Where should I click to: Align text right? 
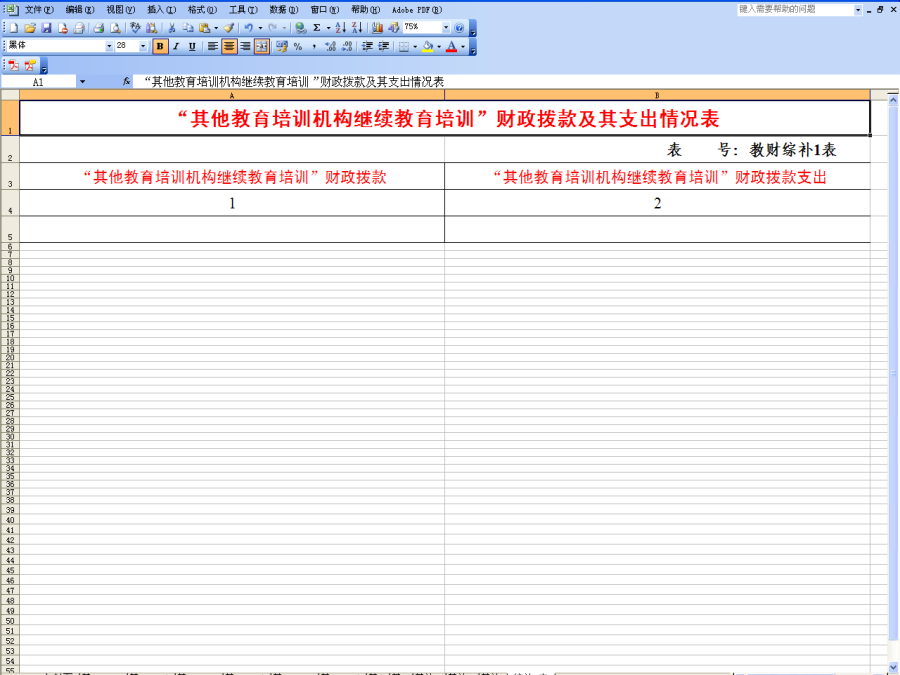[x=245, y=46]
